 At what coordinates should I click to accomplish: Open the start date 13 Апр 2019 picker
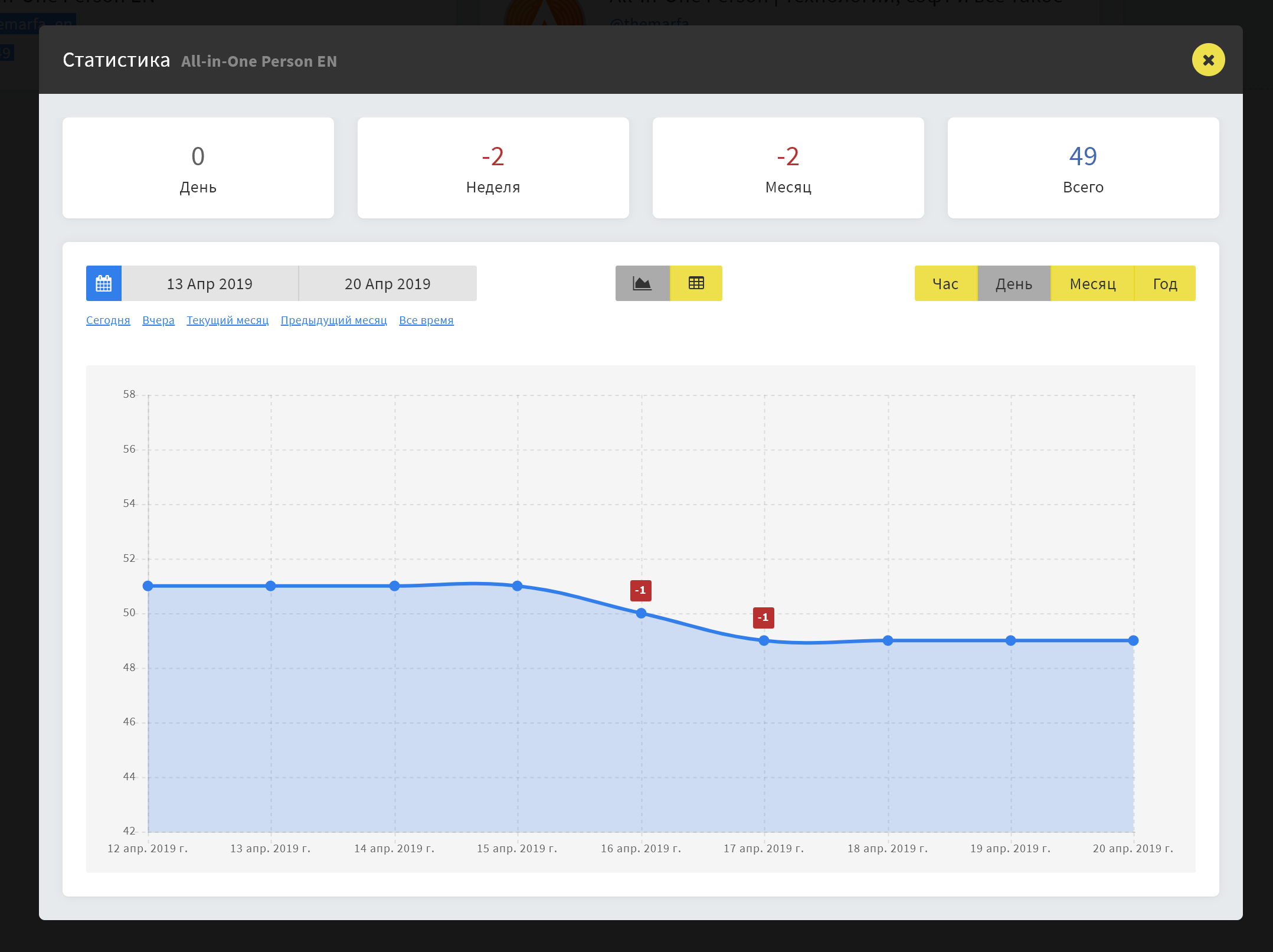[210, 284]
